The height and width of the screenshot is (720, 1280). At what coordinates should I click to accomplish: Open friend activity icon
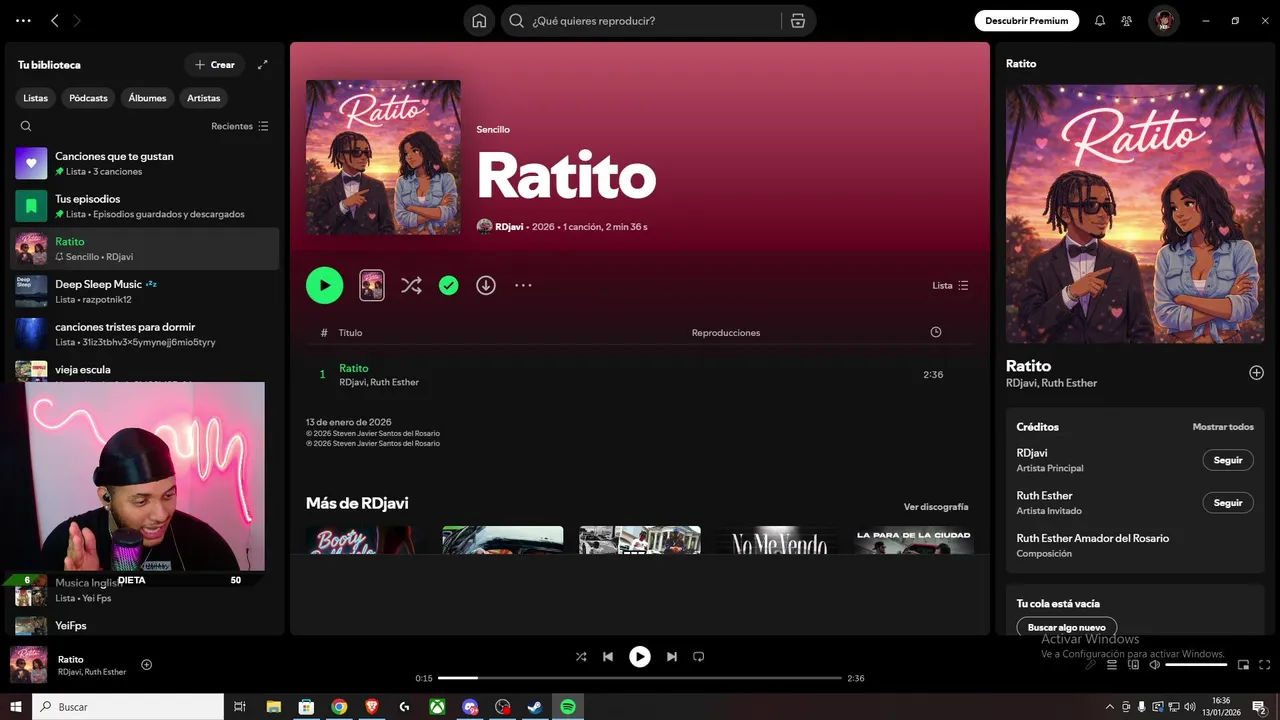[x=1127, y=20]
